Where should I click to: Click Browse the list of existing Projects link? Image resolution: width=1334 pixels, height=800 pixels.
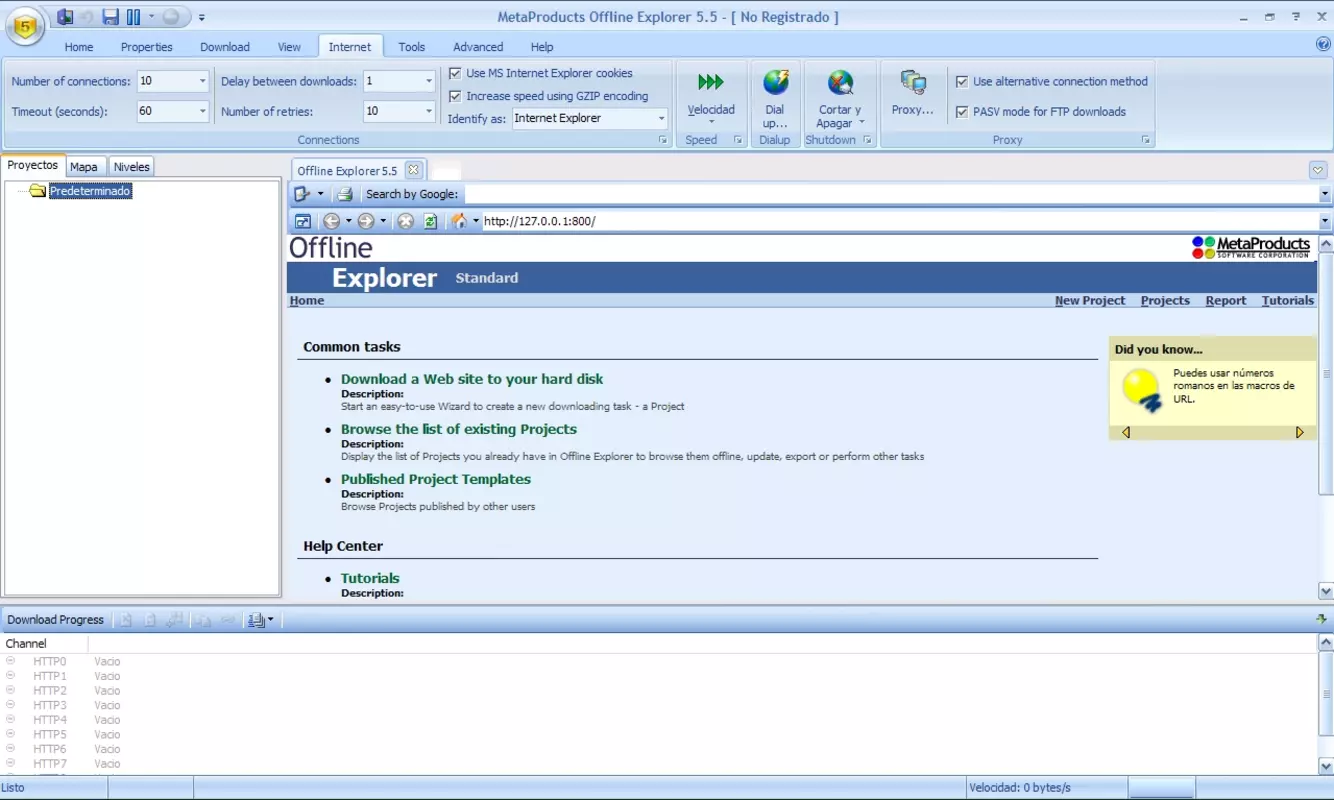pos(459,429)
